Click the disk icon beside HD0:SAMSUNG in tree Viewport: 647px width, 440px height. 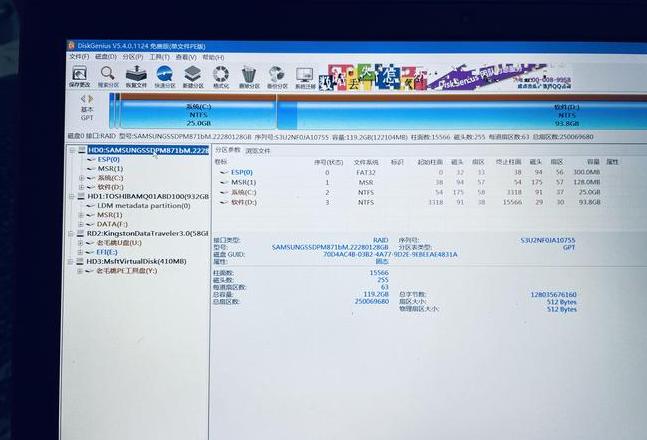(x=81, y=150)
